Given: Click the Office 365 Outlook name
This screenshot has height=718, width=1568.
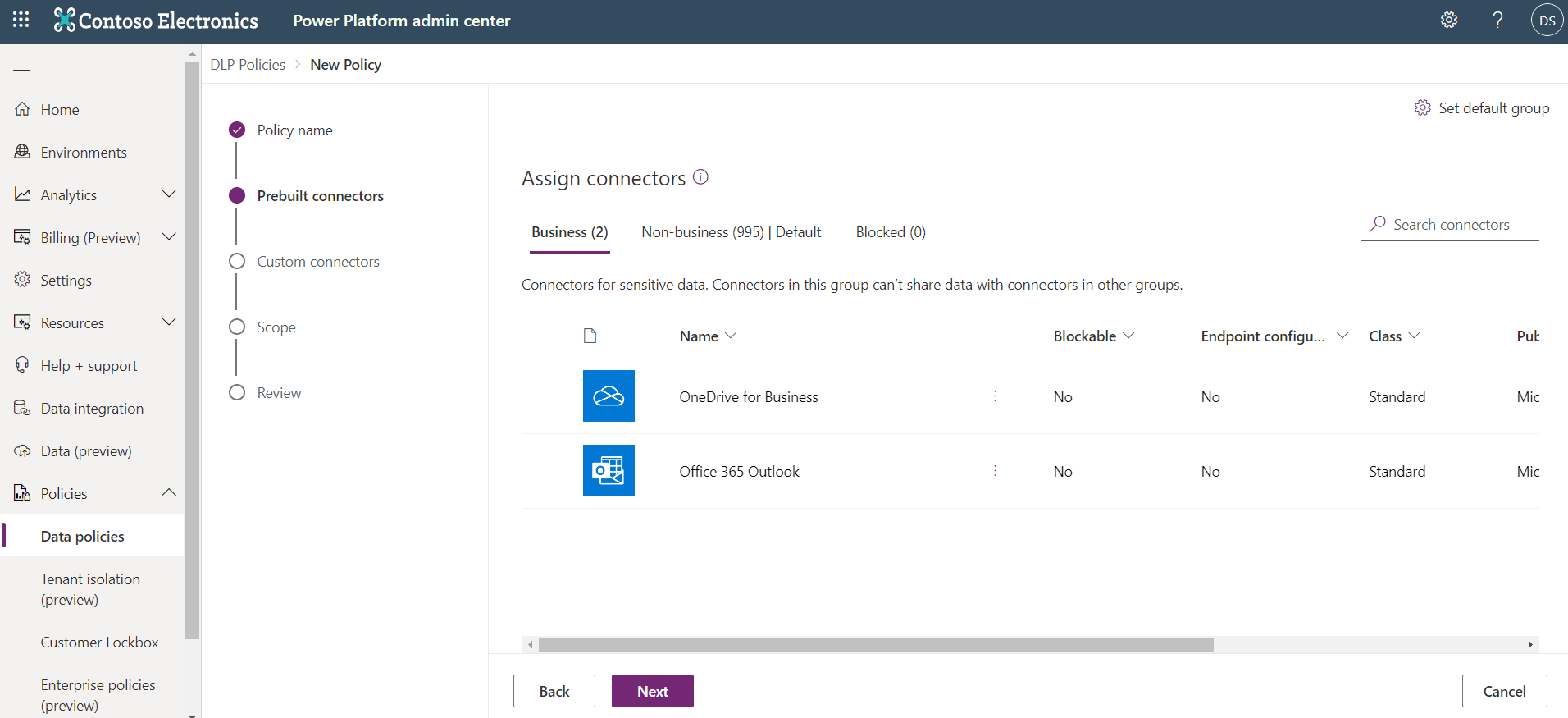Looking at the screenshot, I should click(739, 471).
